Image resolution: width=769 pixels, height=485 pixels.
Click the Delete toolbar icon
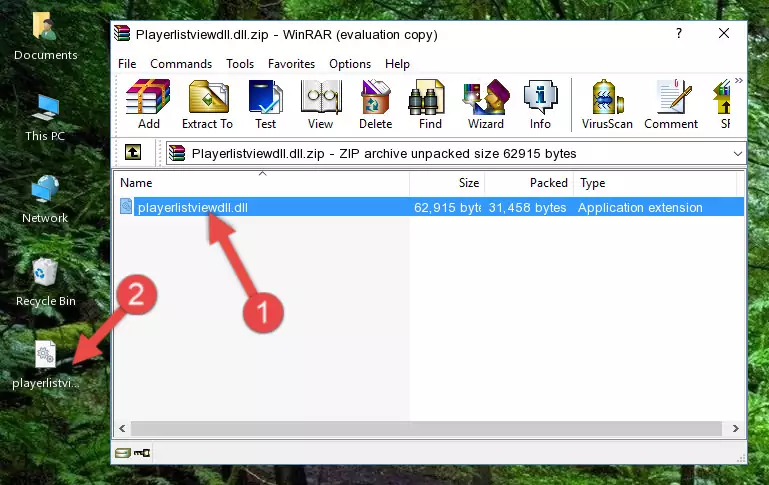[375, 104]
